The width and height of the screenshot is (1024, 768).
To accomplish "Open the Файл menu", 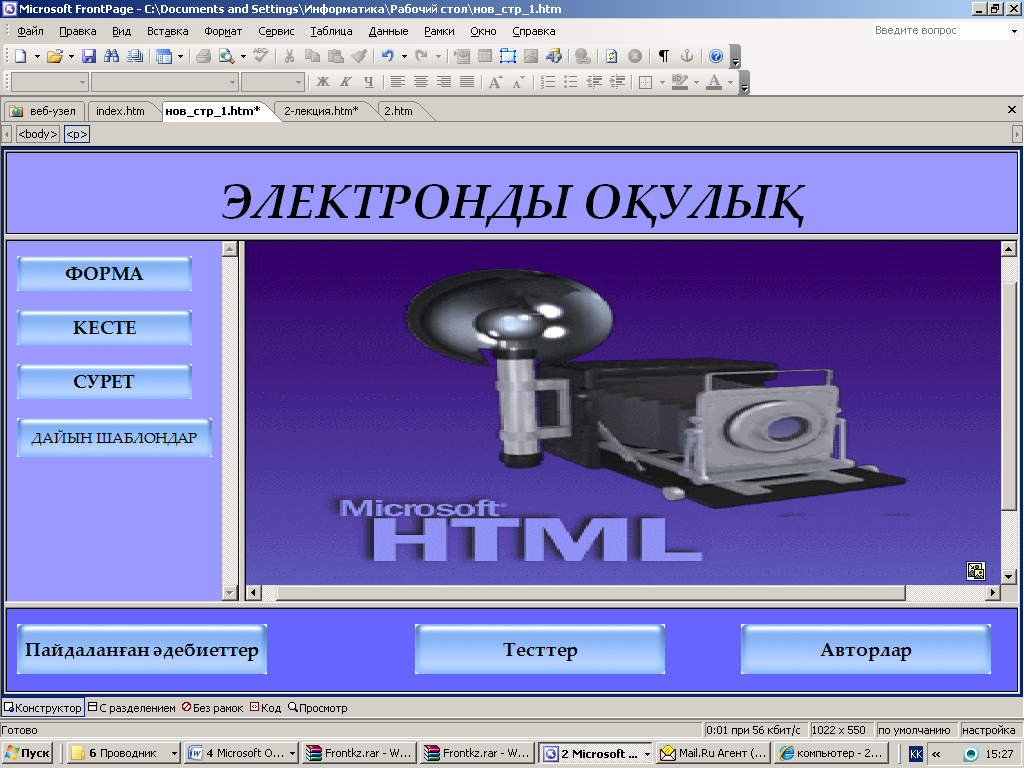I will [x=30, y=31].
